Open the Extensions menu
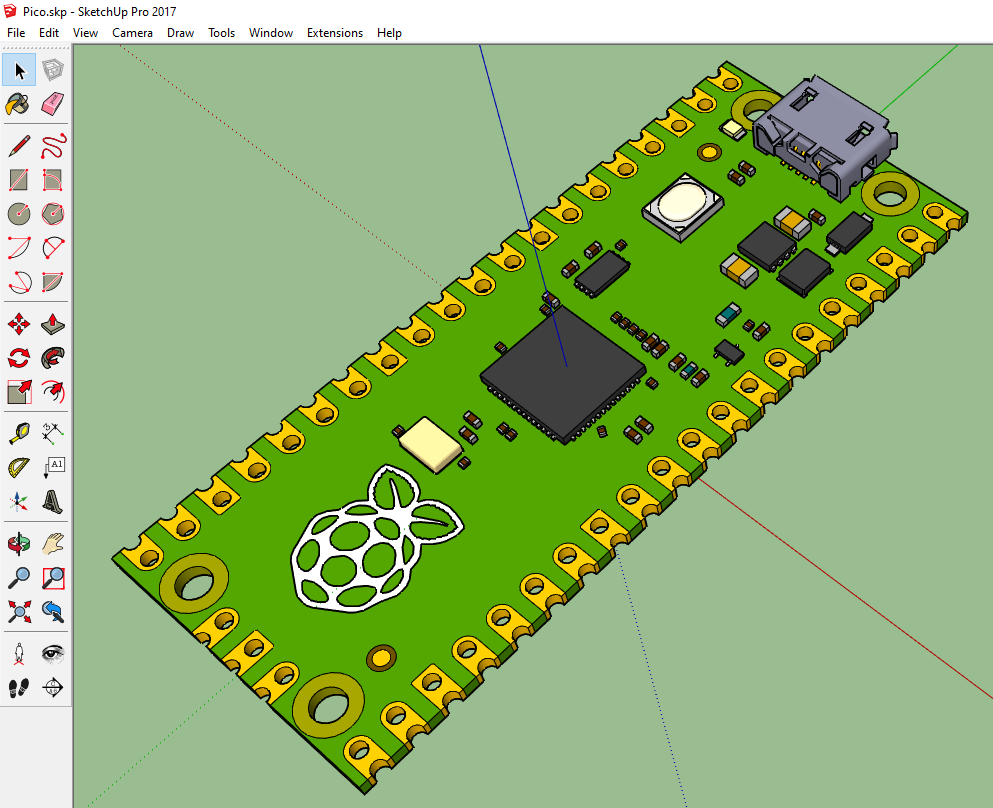 click(x=335, y=32)
